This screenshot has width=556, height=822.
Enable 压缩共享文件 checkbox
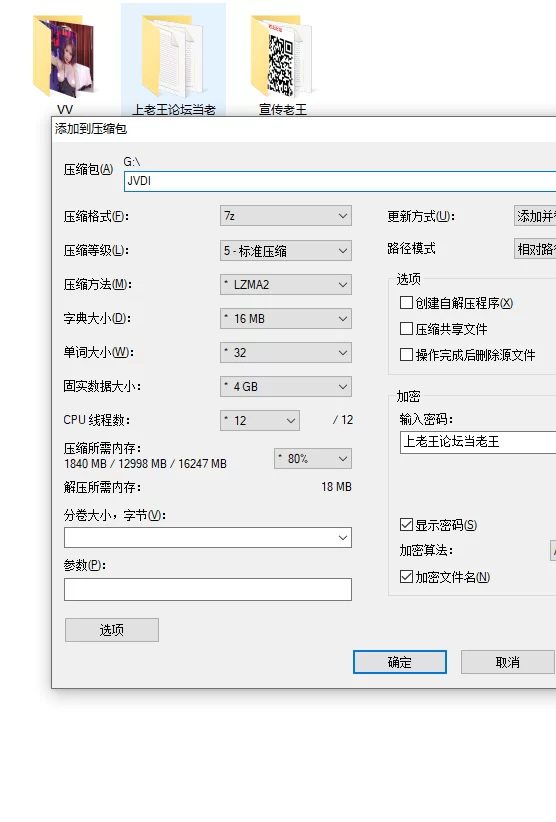pos(406,329)
